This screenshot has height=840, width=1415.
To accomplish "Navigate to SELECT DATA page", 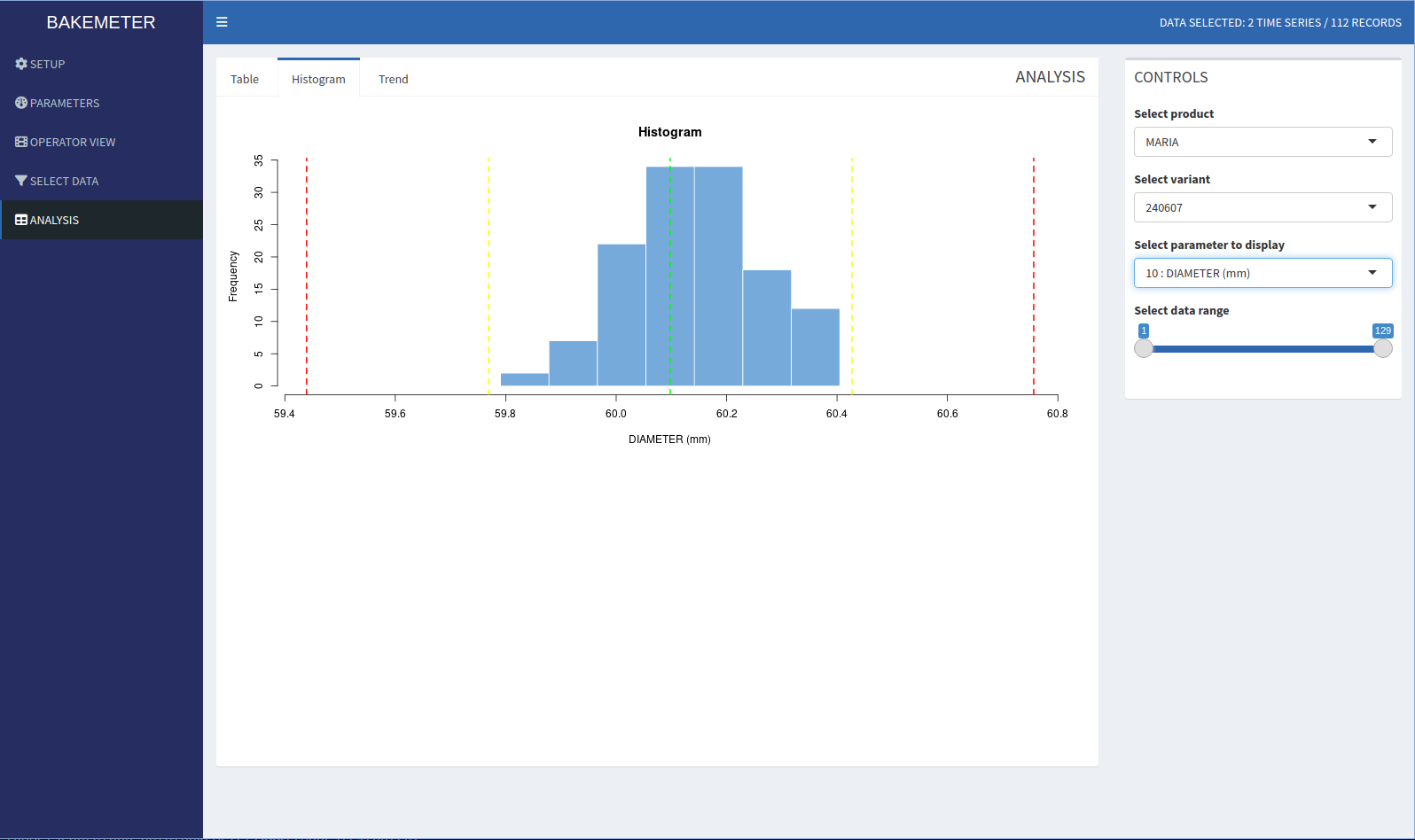I will click(x=64, y=181).
